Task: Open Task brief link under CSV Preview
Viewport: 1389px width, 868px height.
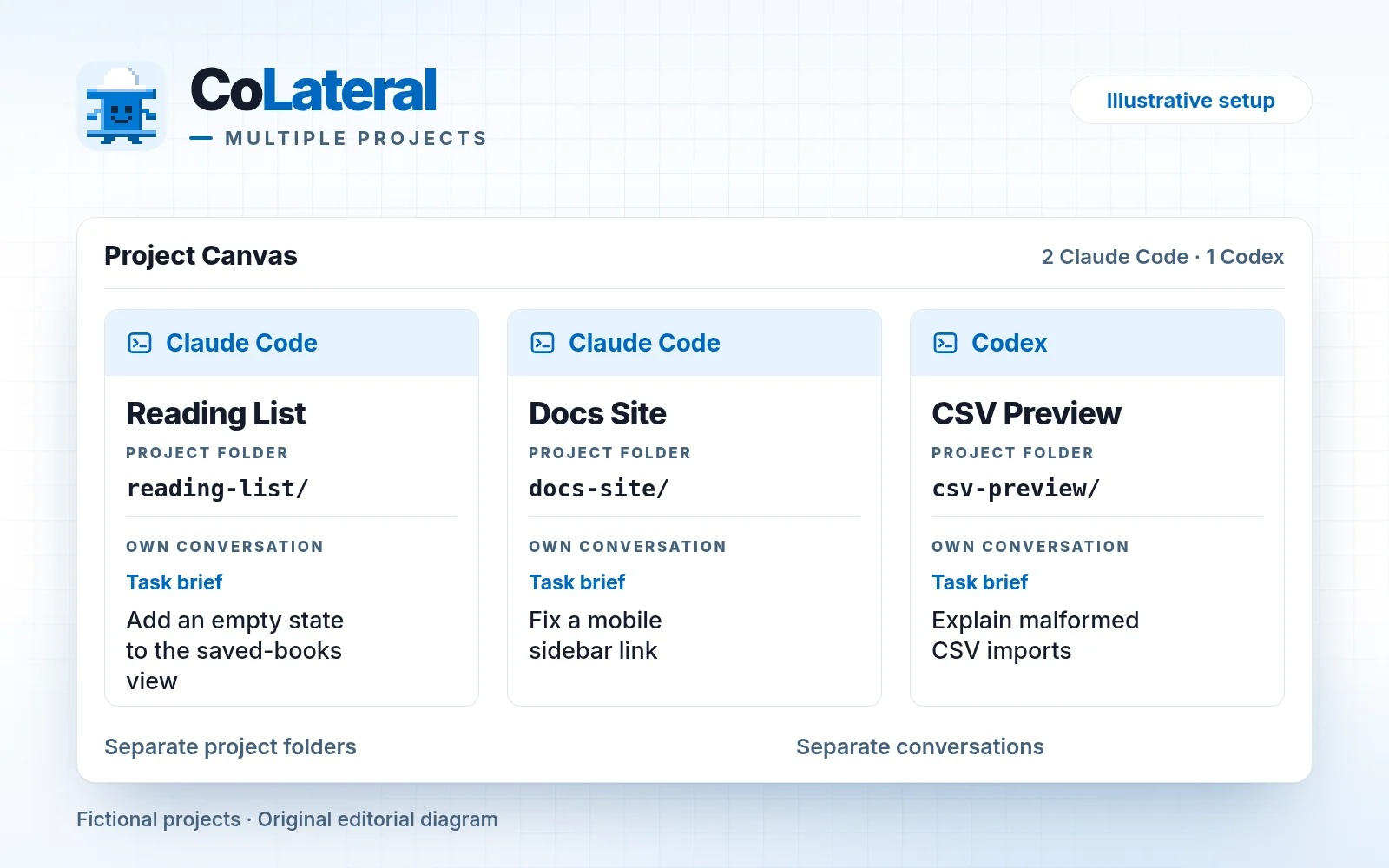Action: [980, 582]
